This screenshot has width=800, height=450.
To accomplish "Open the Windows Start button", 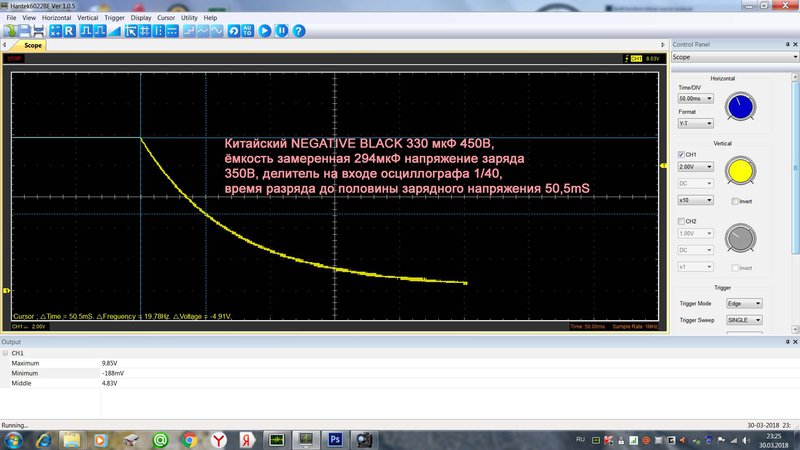I will 13,440.
